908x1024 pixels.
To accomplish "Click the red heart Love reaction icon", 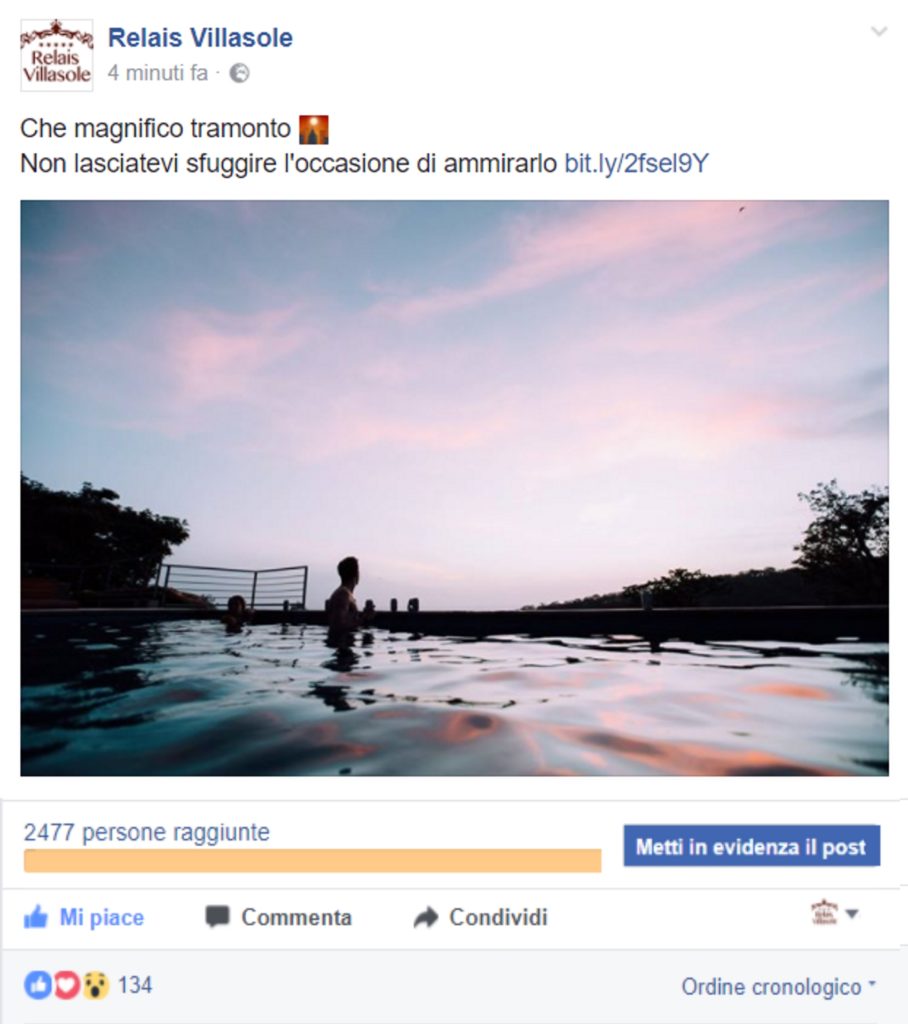I will pyautogui.click(x=66, y=985).
